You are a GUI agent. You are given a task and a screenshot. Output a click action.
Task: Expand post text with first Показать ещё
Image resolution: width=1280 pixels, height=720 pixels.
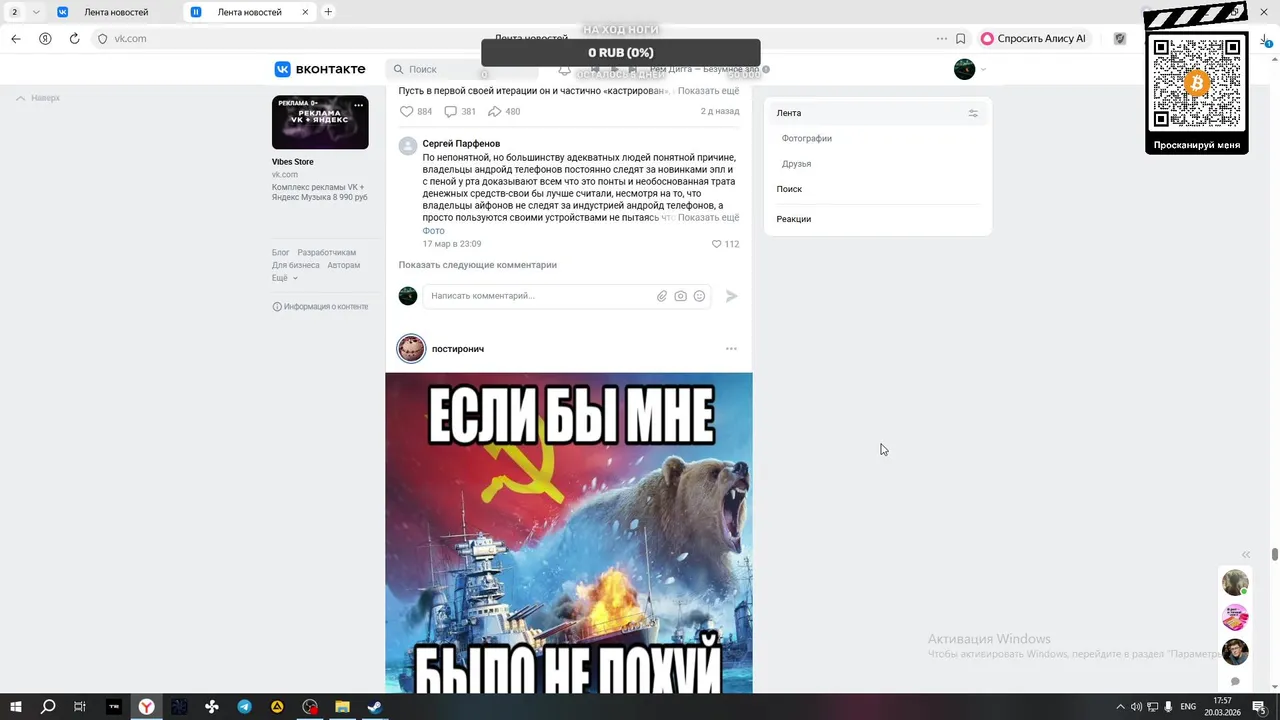[708, 91]
